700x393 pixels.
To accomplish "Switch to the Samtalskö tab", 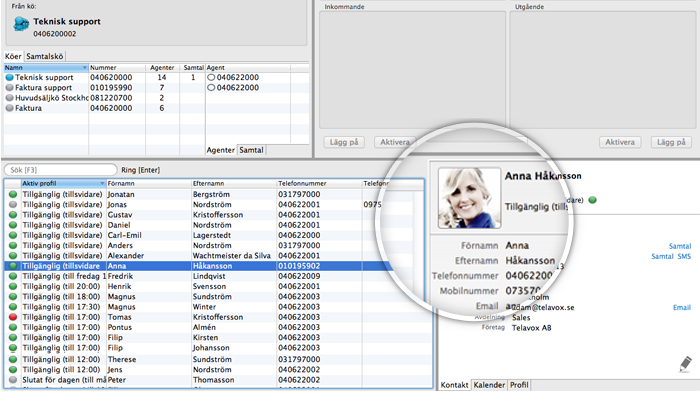I will (45, 56).
